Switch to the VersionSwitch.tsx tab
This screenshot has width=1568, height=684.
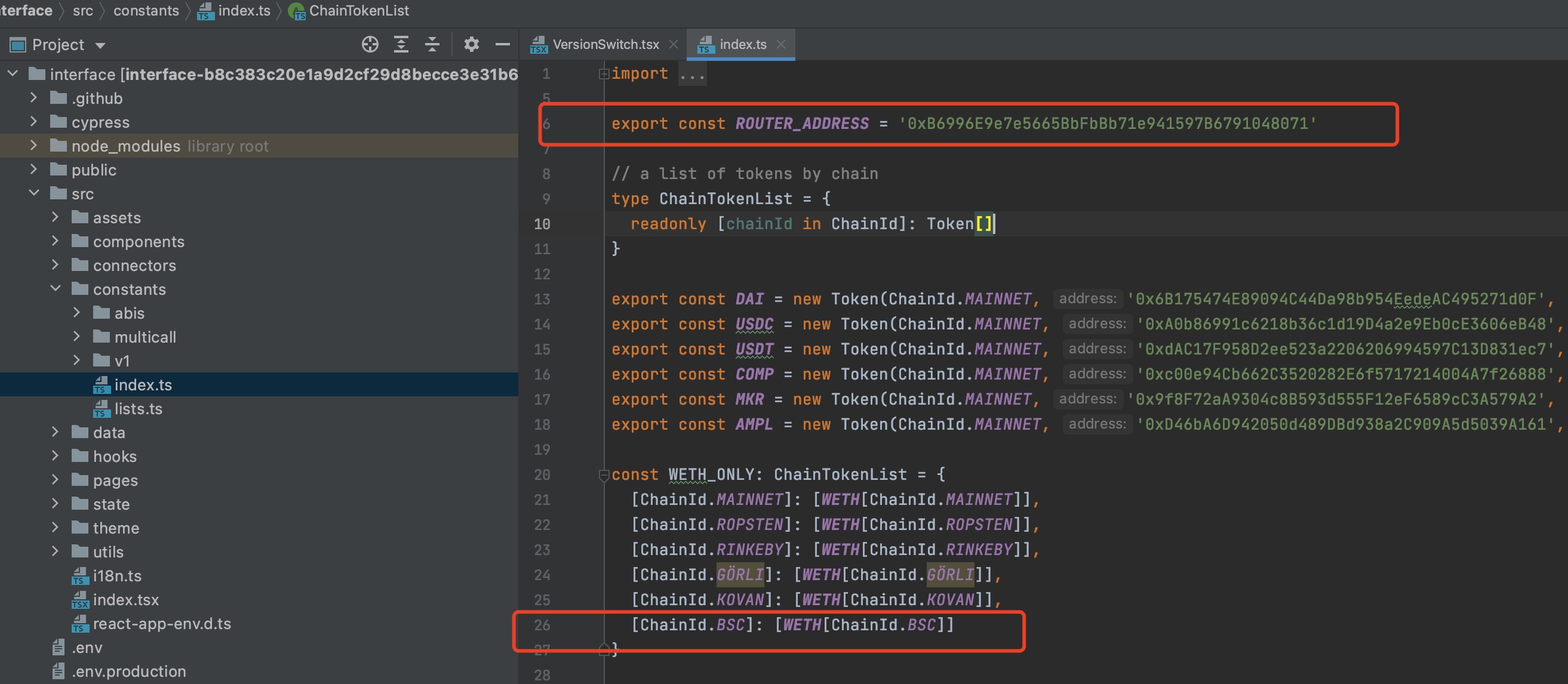(x=605, y=44)
